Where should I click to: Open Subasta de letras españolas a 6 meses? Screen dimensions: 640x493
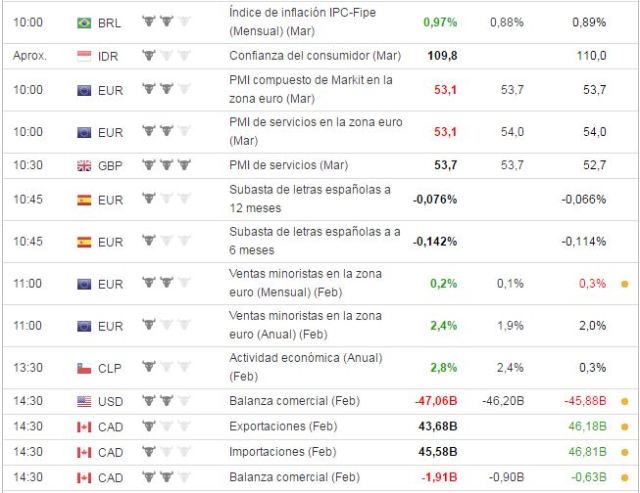point(310,241)
